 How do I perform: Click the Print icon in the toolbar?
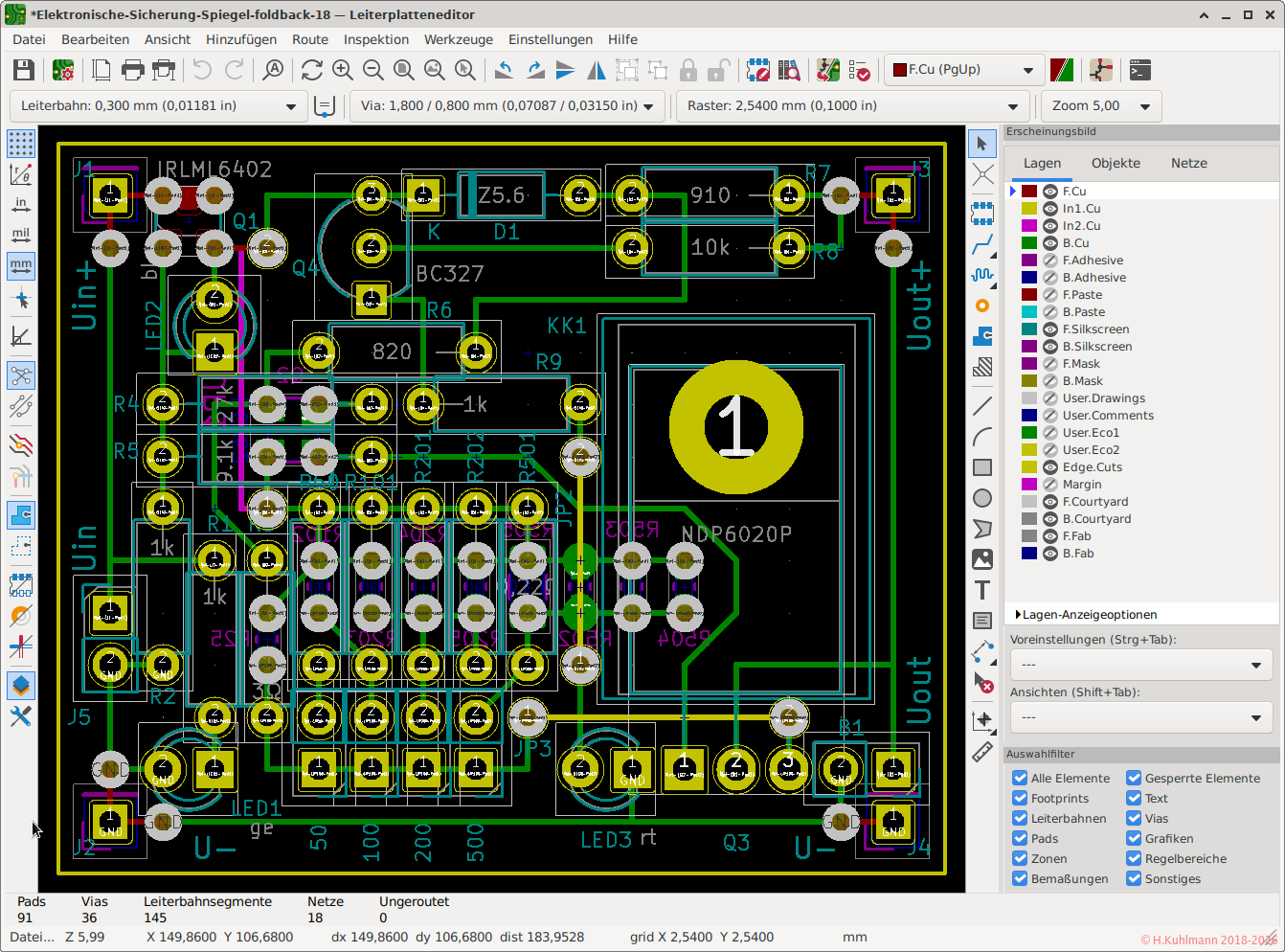133,70
